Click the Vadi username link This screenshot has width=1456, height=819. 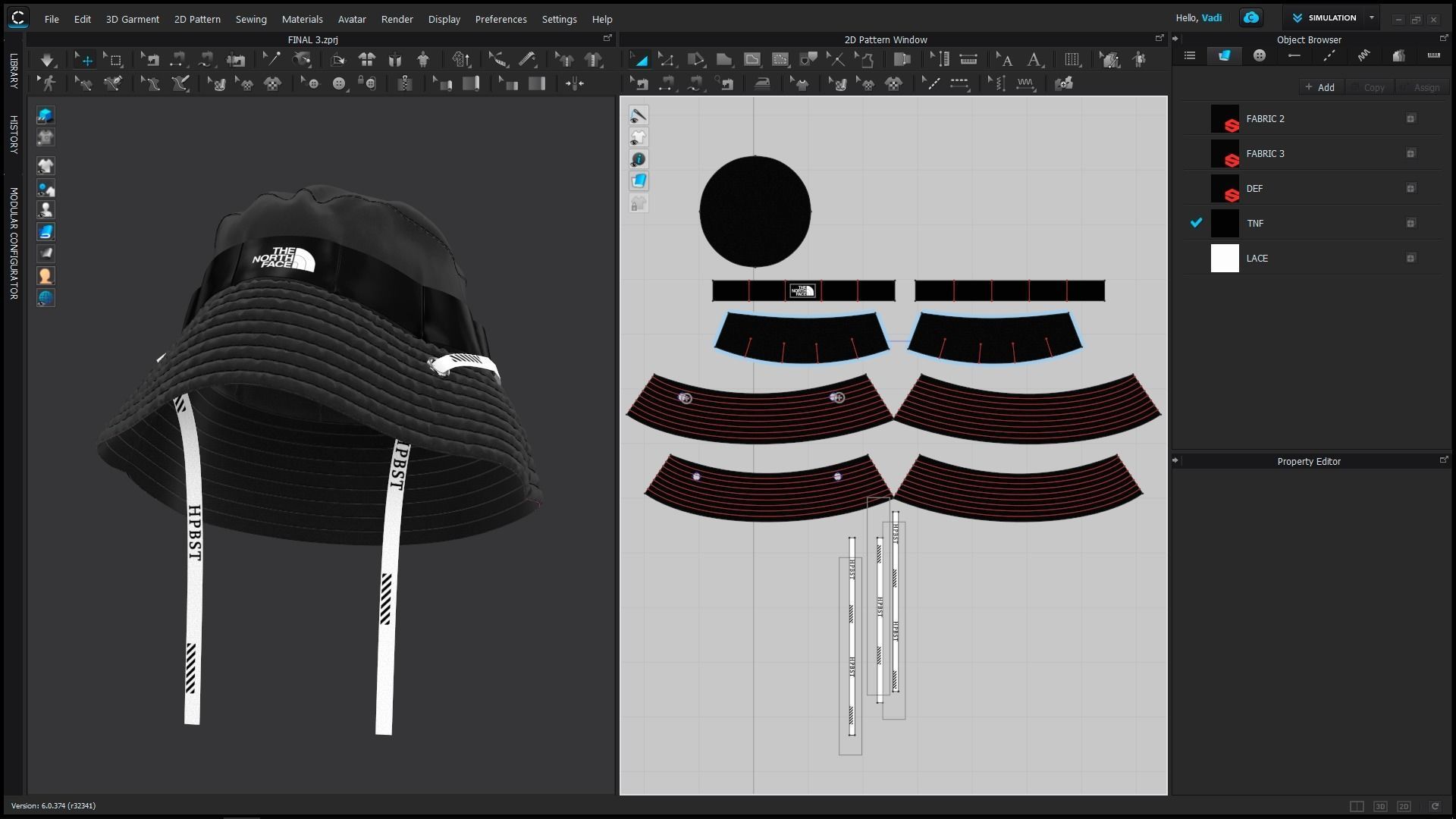point(1211,17)
